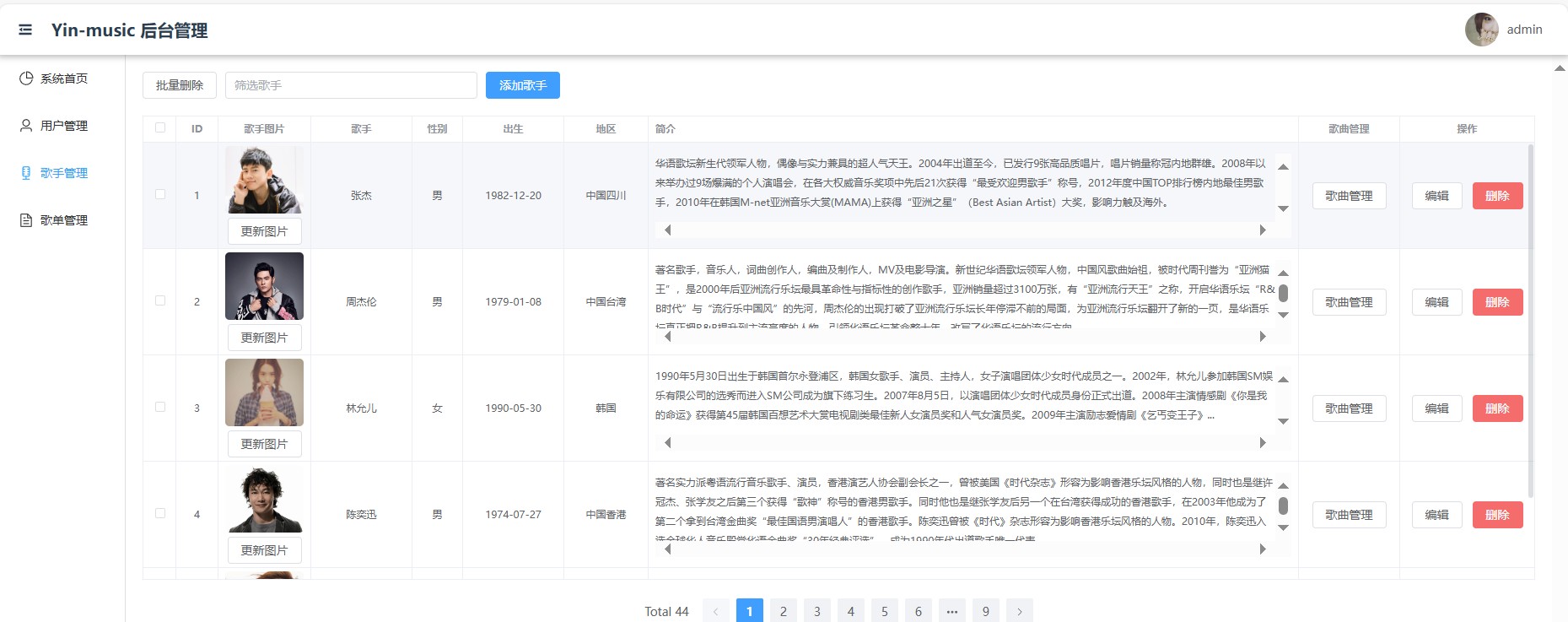Click the admin avatar picture
This screenshot has height=622, width=1568.
[1482, 30]
